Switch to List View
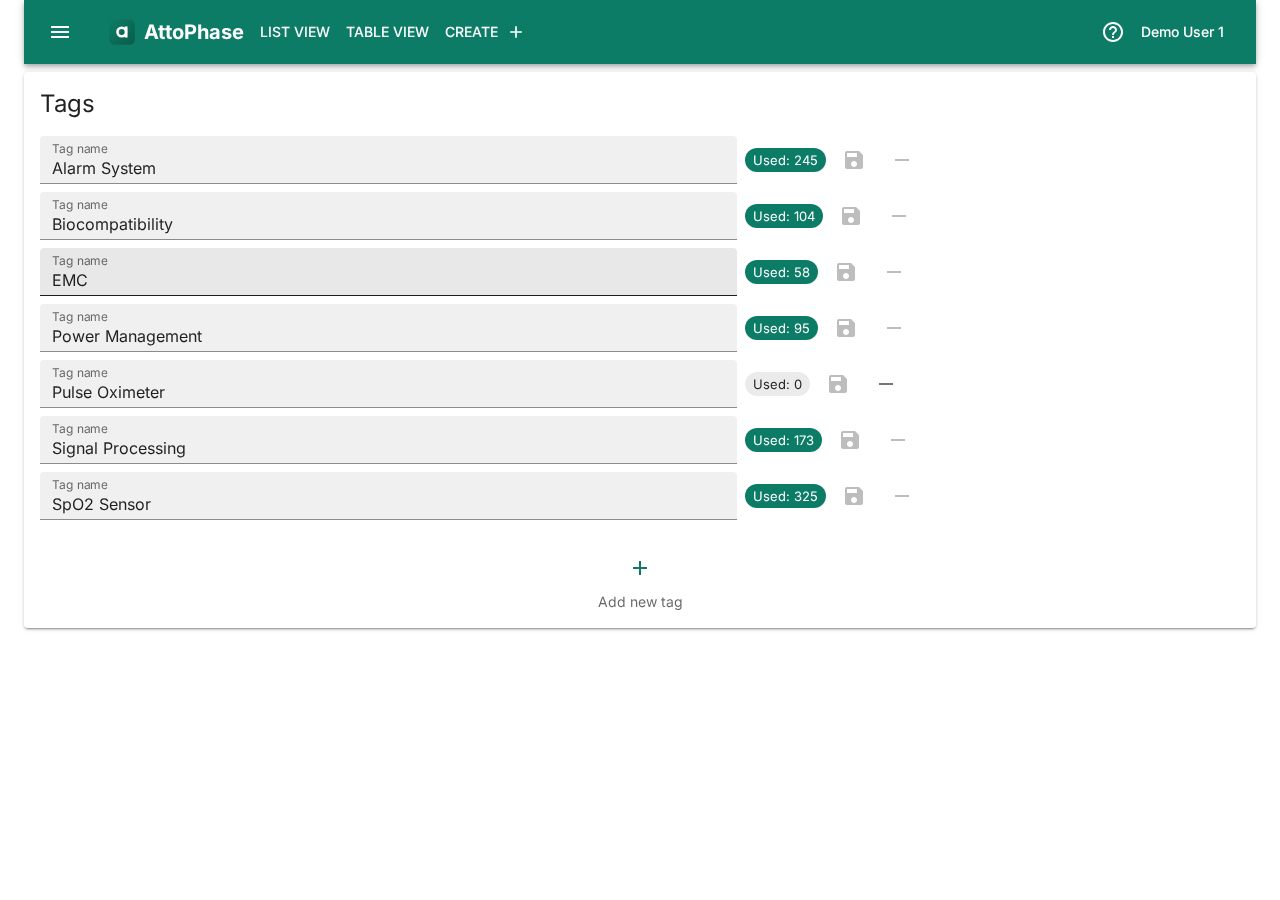1280x900 pixels. (x=294, y=31)
